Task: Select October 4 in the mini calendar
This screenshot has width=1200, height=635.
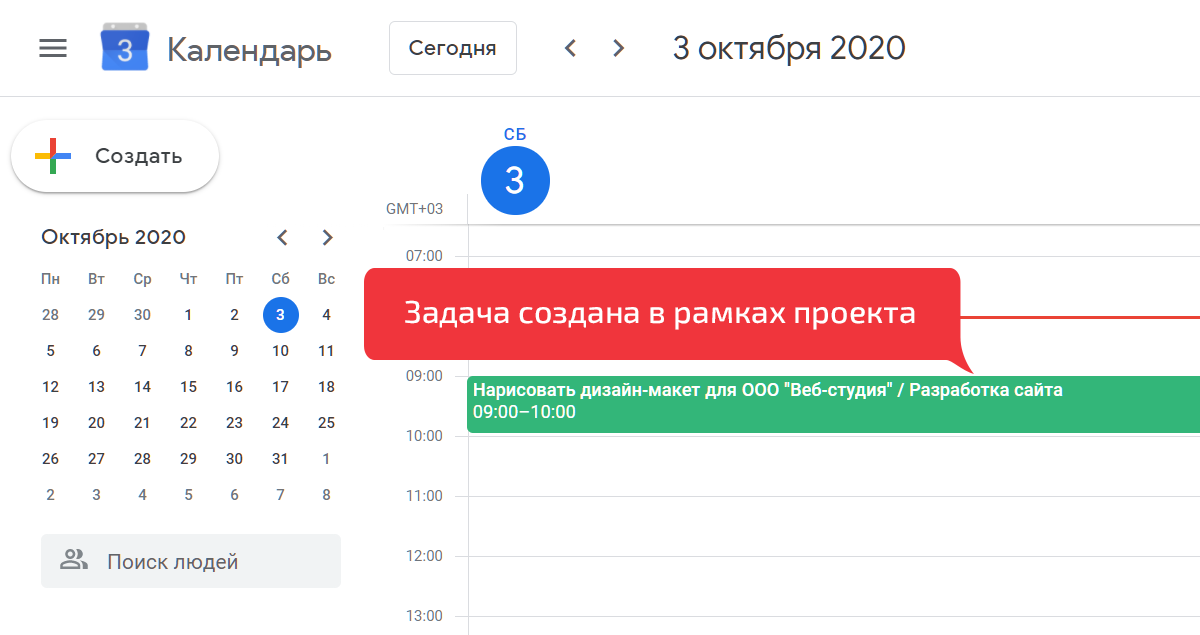Action: [326, 315]
